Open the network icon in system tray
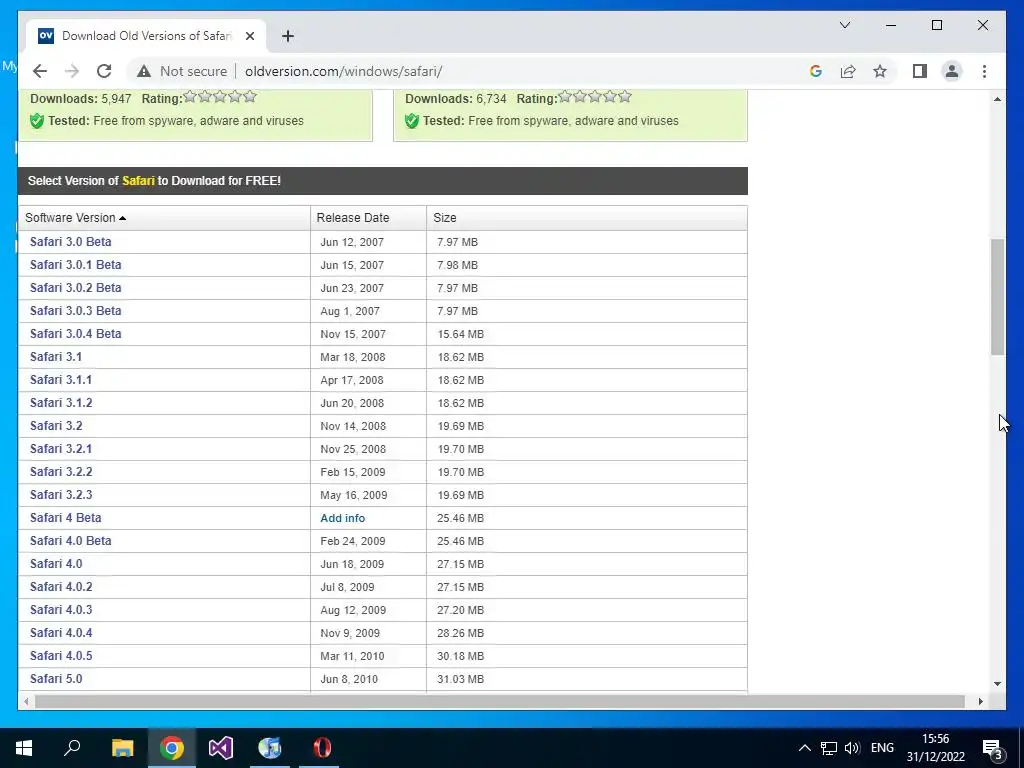Viewport: 1024px width, 768px height. click(x=829, y=748)
